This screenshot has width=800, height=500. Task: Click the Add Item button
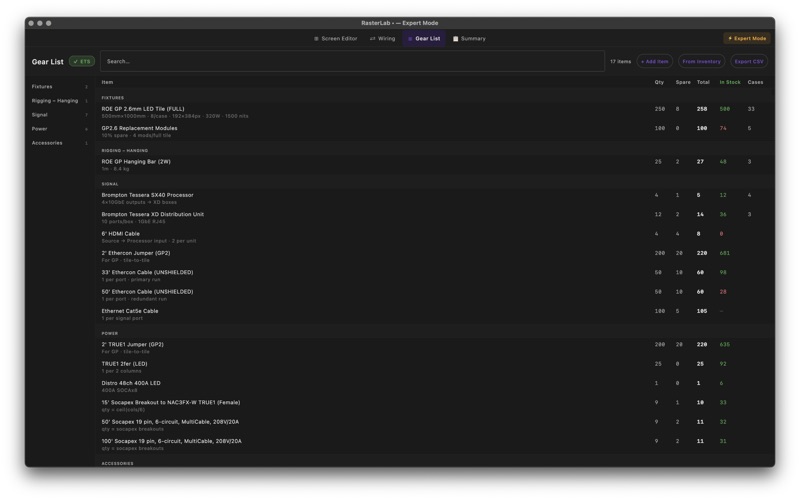pyautogui.click(x=654, y=62)
